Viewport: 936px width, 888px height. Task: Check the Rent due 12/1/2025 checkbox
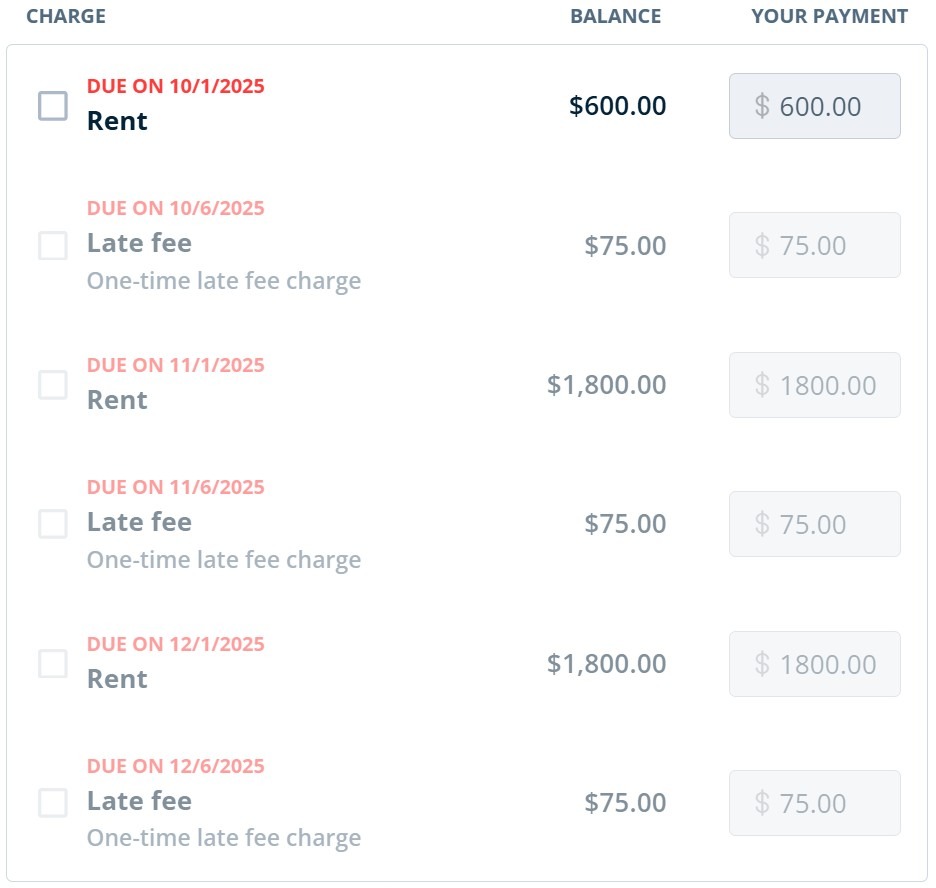(x=53, y=663)
